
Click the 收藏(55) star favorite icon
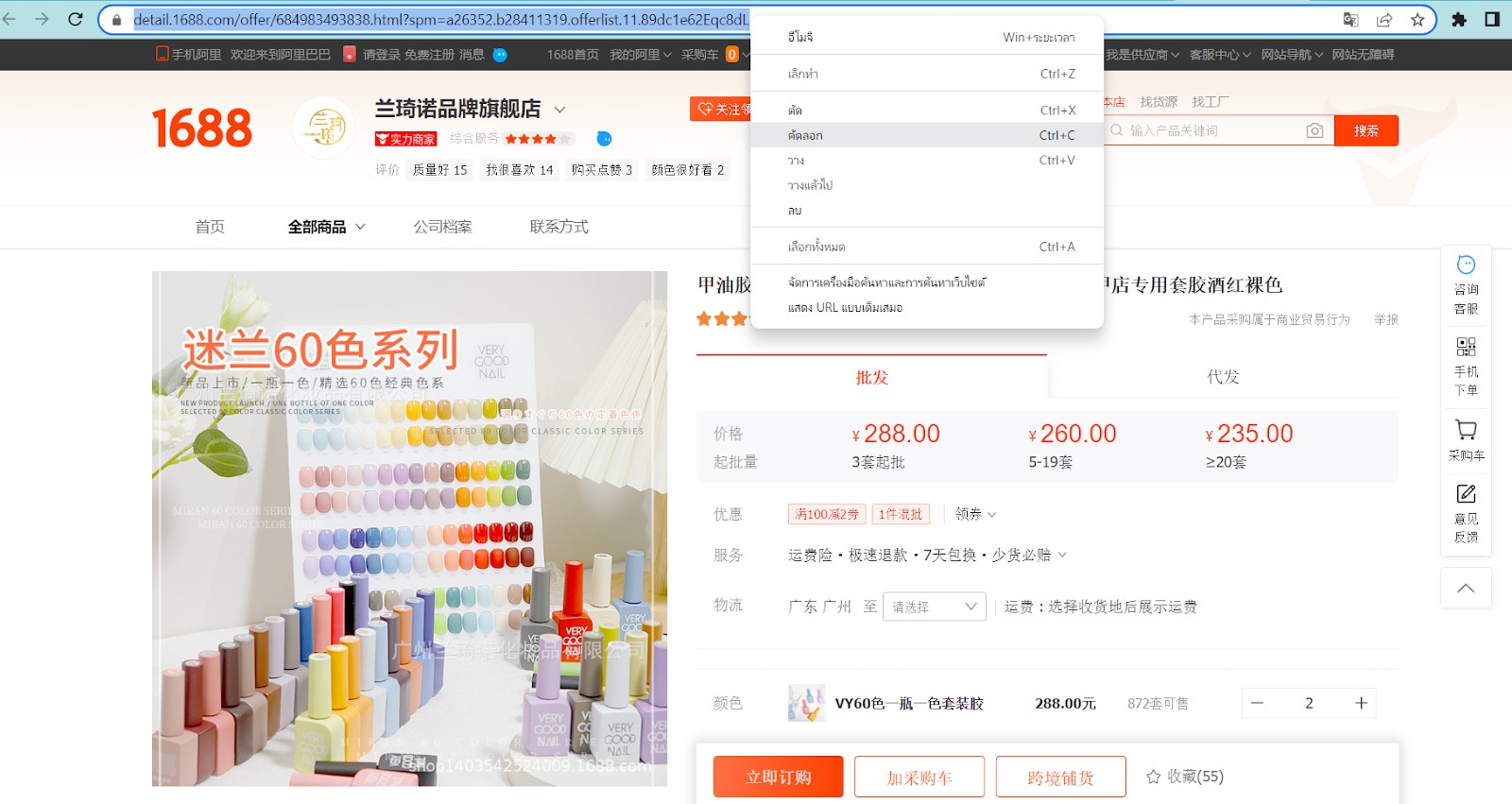[1153, 777]
